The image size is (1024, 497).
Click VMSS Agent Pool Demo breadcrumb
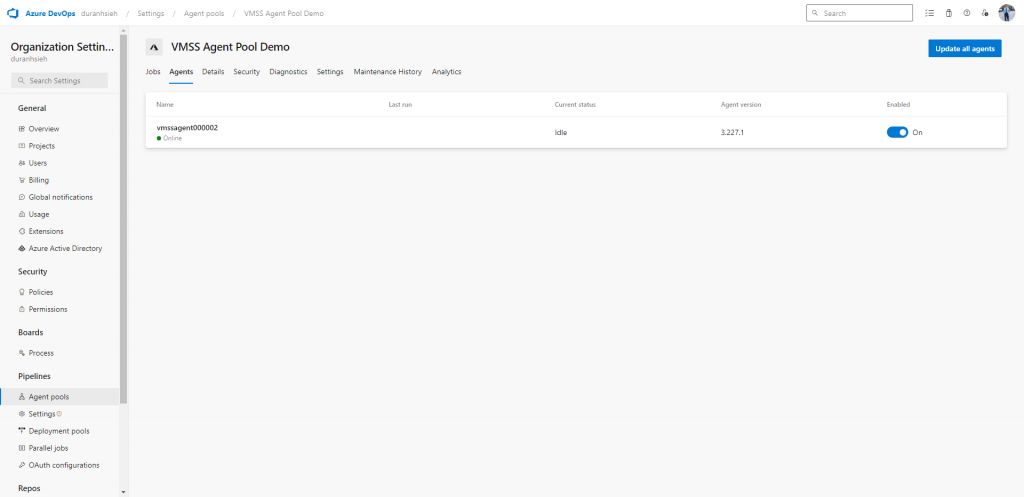click(283, 13)
